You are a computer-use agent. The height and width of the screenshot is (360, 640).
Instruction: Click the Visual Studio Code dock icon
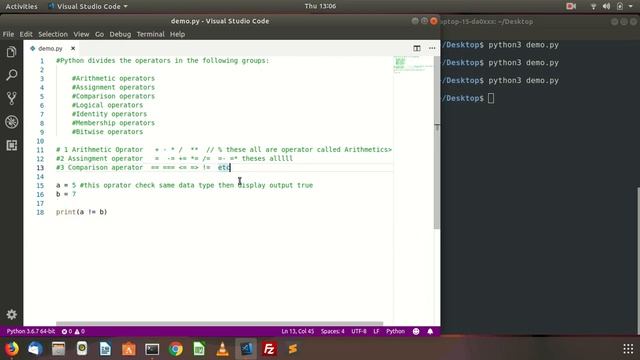pyautogui.click(x=246, y=349)
